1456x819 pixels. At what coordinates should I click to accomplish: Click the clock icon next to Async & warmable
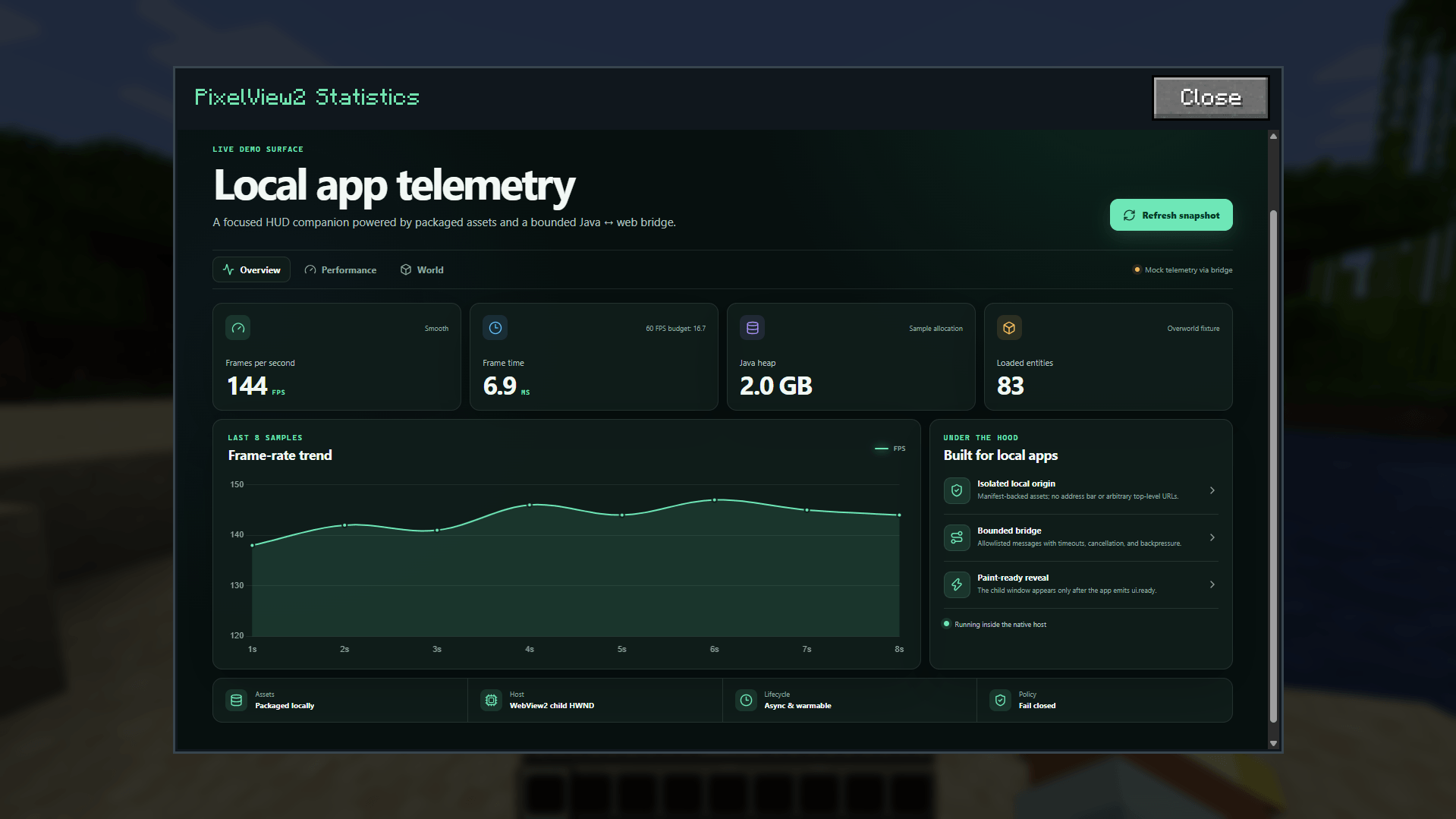(x=747, y=701)
